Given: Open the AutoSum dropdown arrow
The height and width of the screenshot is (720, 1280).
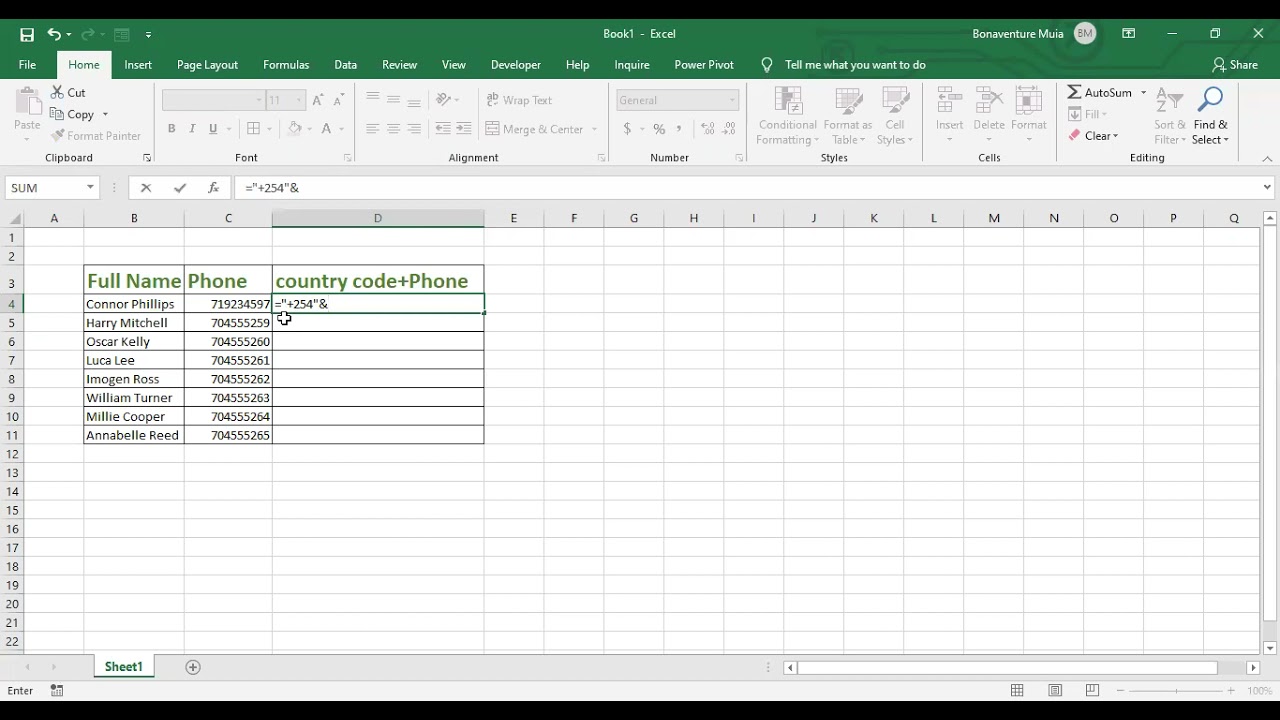Looking at the screenshot, I should point(1144,92).
